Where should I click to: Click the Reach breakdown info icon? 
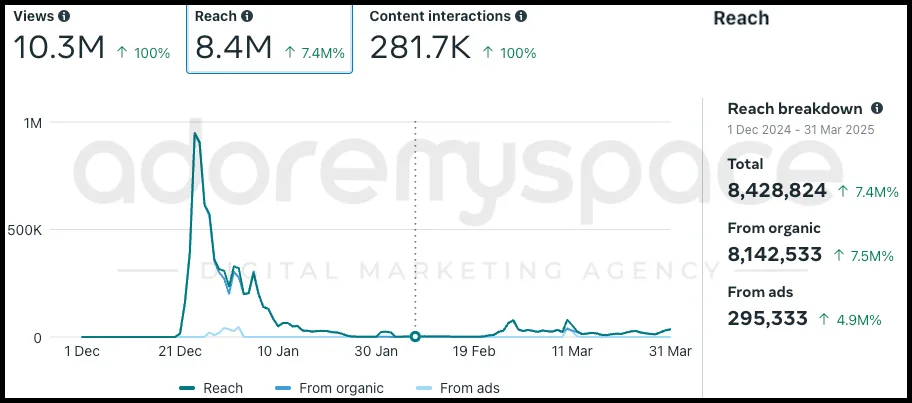[877, 108]
